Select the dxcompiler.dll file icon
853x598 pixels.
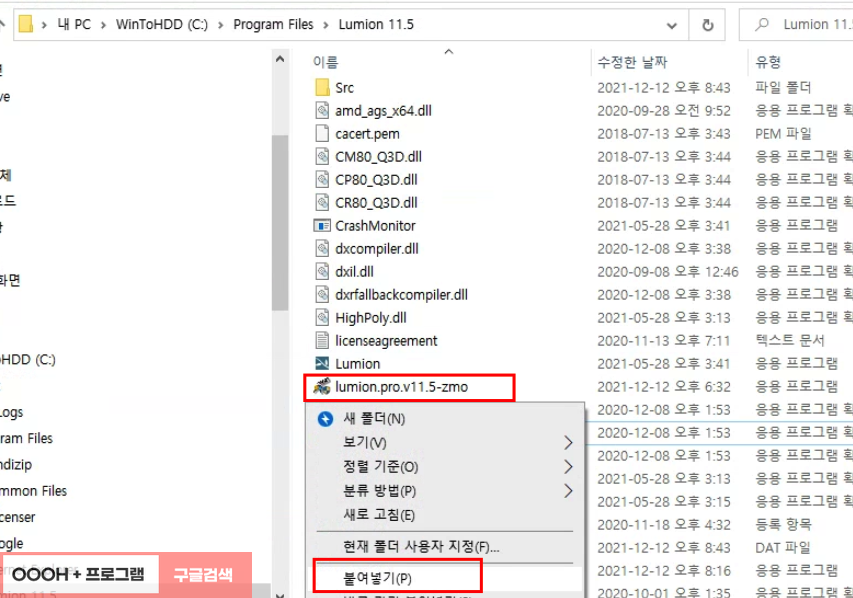tap(322, 249)
